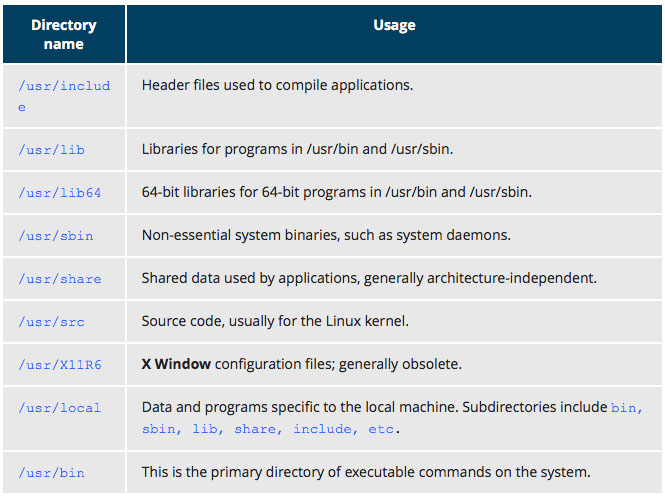Click the "sbin, lib, share, include, etc" code text
The width and height of the screenshot is (665, 498).
(x=270, y=428)
